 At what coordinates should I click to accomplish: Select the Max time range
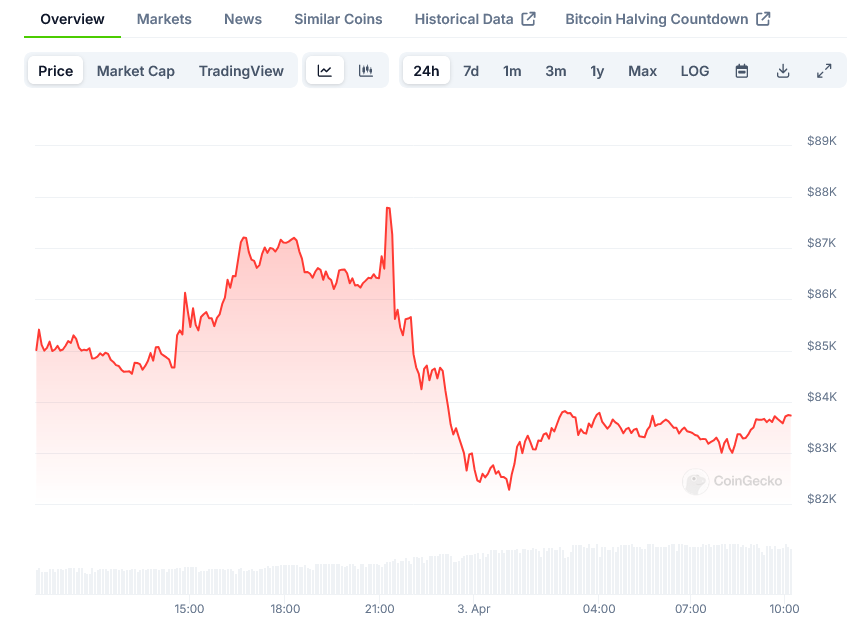coord(642,71)
